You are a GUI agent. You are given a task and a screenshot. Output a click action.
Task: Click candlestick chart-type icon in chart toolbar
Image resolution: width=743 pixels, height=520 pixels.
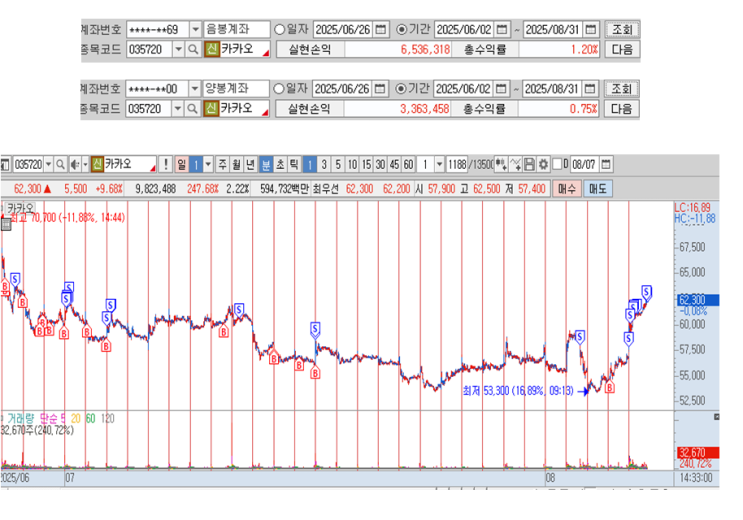tap(501, 164)
